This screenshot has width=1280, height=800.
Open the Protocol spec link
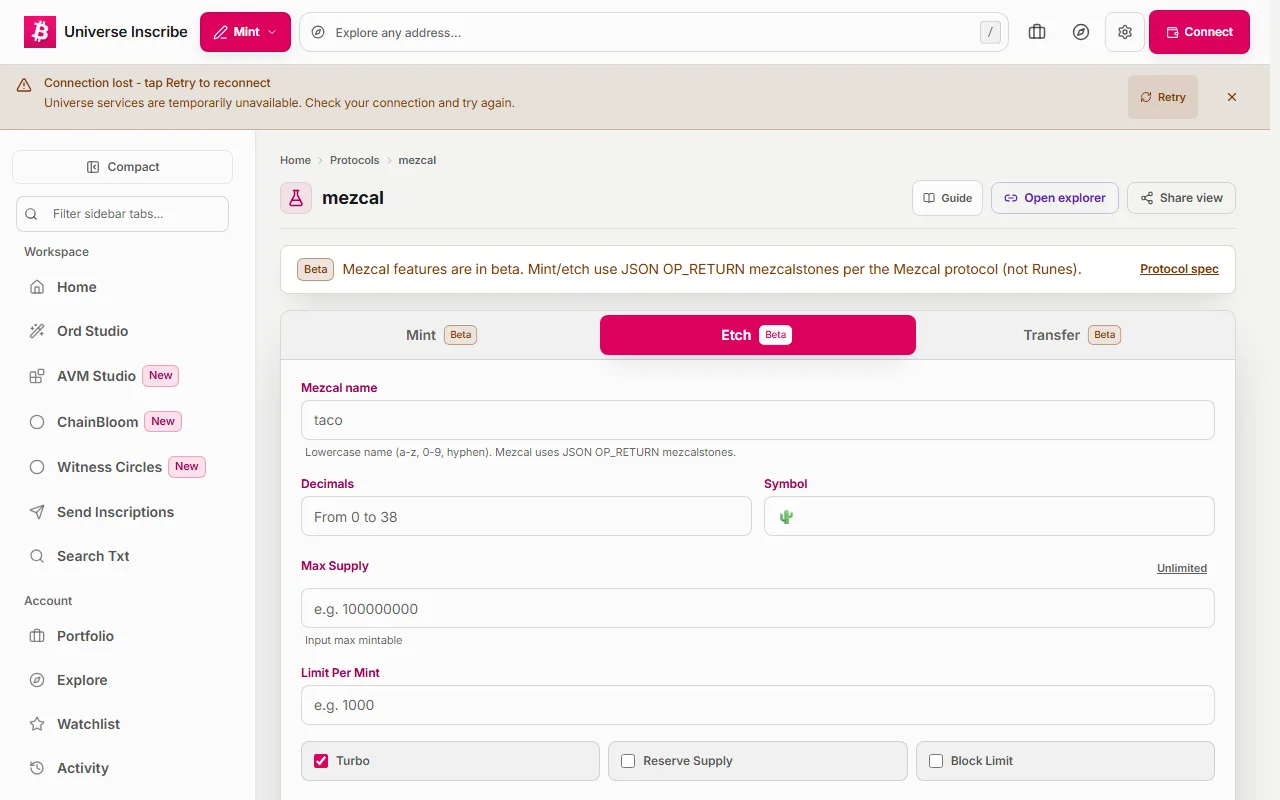1179,269
